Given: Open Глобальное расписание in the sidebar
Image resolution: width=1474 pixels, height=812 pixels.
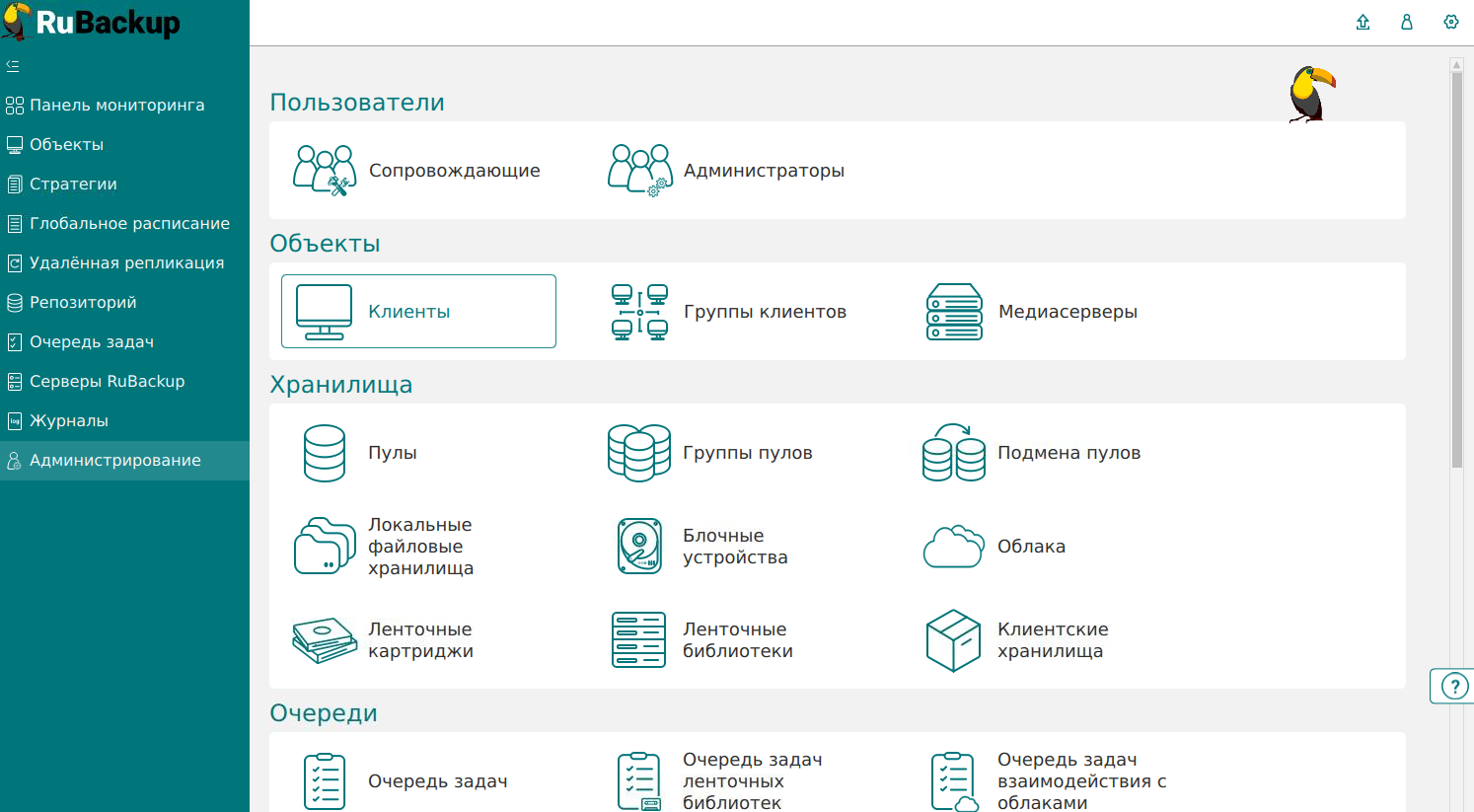Looking at the screenshot, I should (128, 224).
